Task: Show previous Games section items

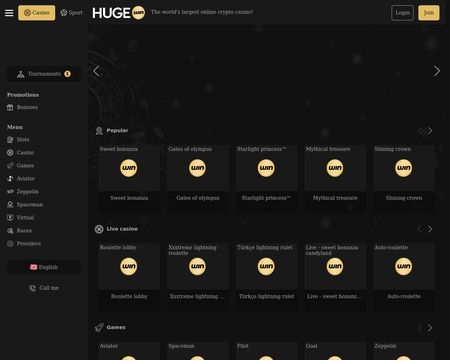Action: [420, 328]
